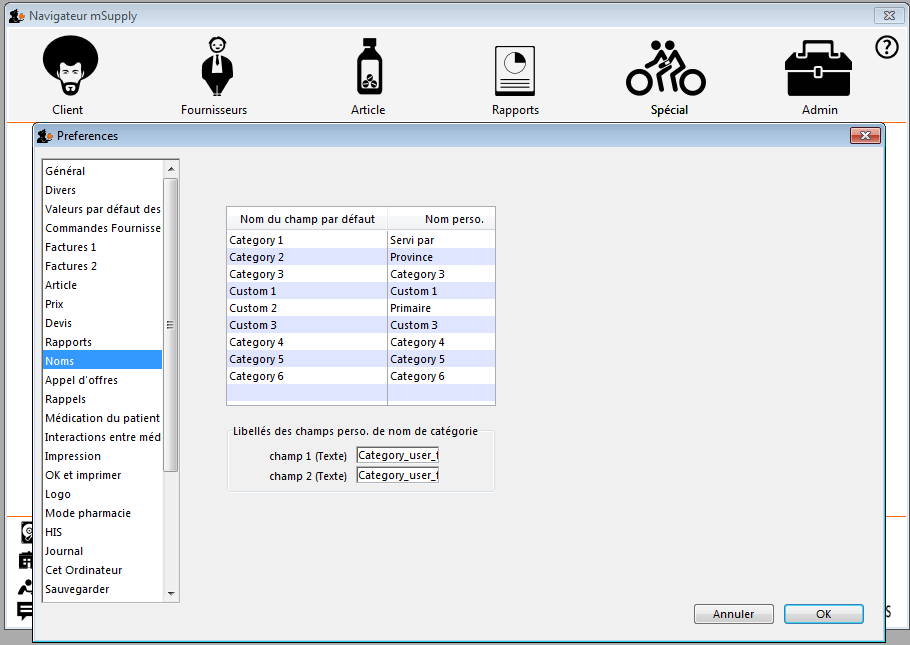Select the Prix preferences section
The height and width of the screenshot is (645, 910).
click(x=102, y=304)
